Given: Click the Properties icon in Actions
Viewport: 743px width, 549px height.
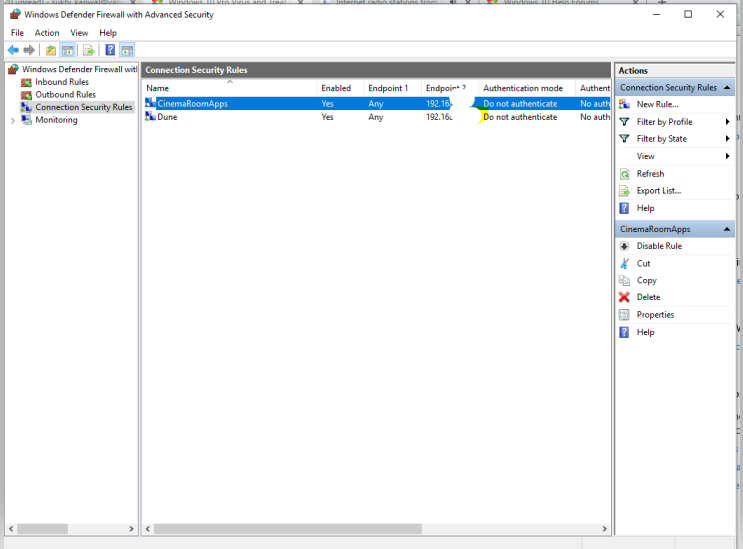Looking at the screenshot, I should point(625,315).
